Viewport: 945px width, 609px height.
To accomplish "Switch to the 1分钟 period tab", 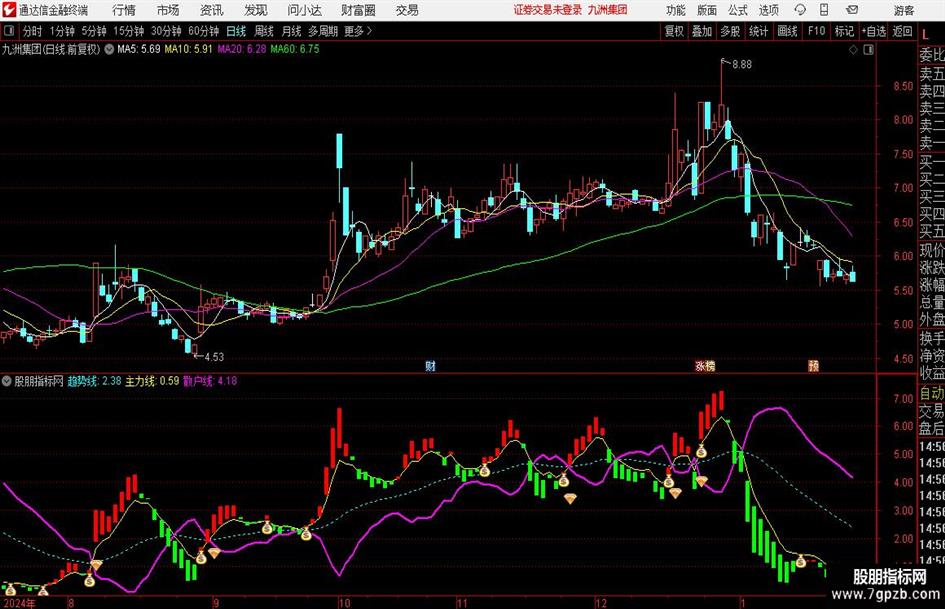I will [62, 31].
